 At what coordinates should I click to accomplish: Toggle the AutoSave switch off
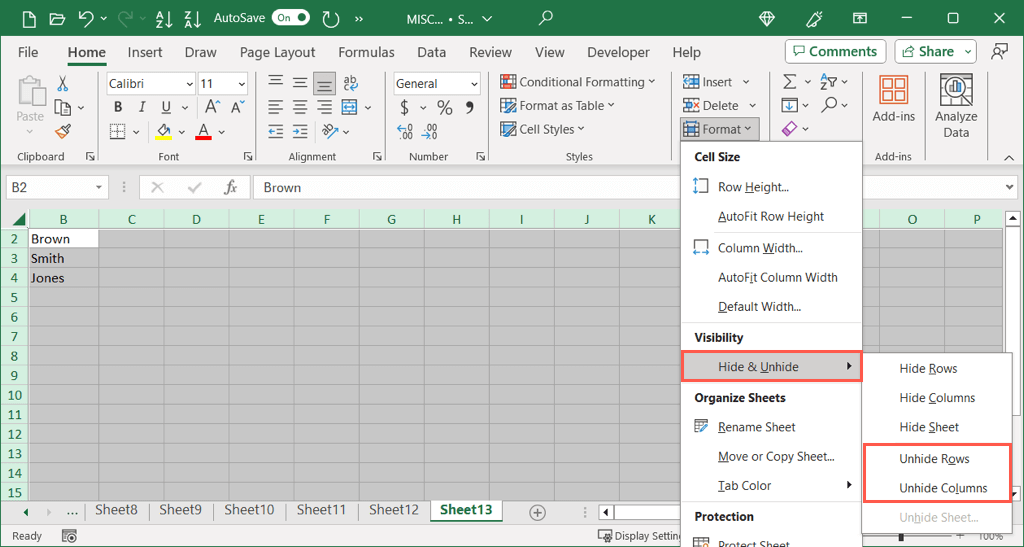290,18
